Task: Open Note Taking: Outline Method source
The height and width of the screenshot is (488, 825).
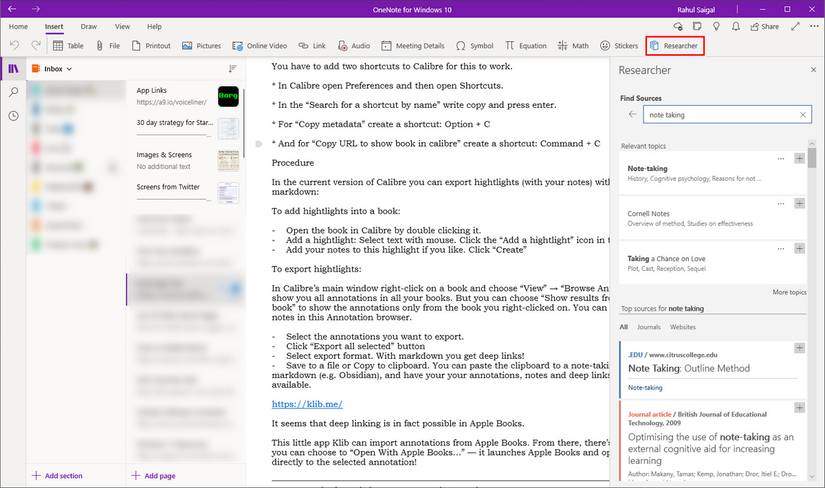Action: pyautogui.click(x=689, y=369)
